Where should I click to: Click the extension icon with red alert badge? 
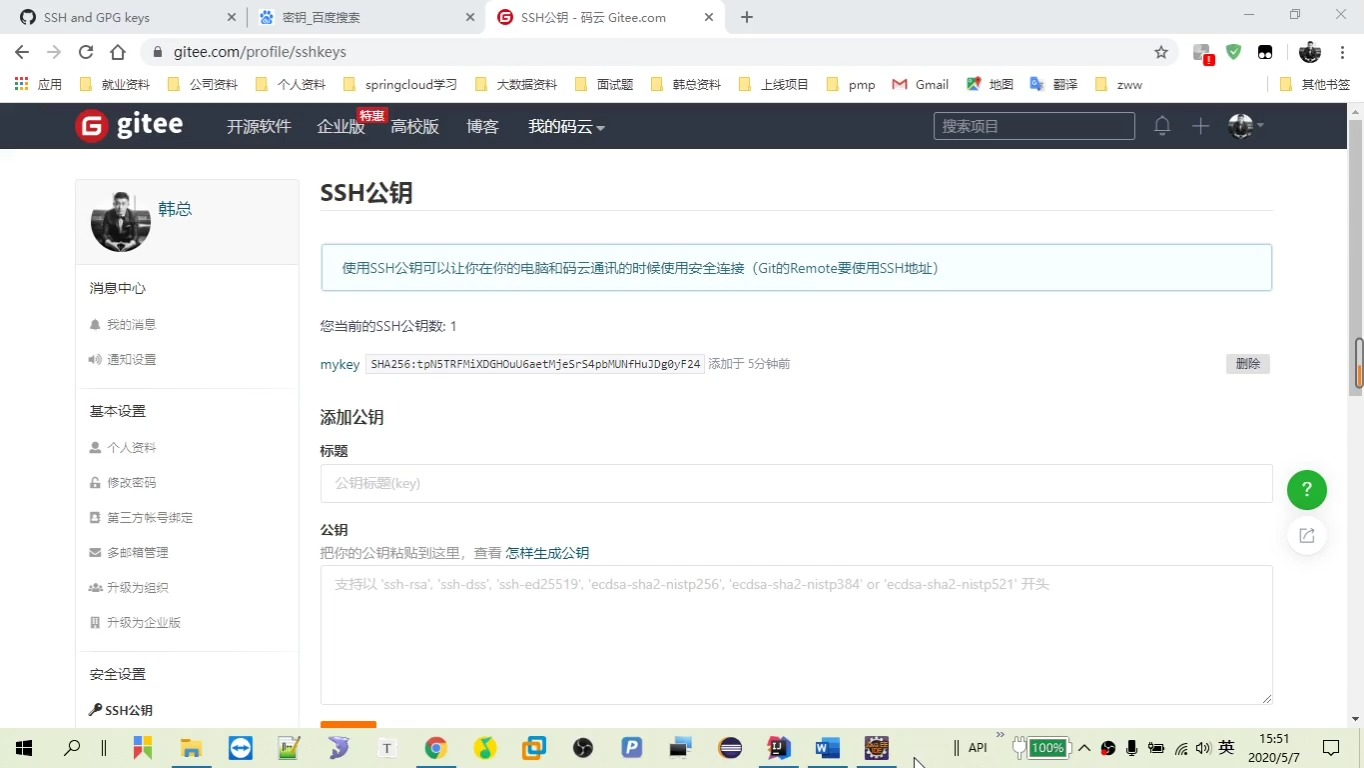pos(1203,53)
